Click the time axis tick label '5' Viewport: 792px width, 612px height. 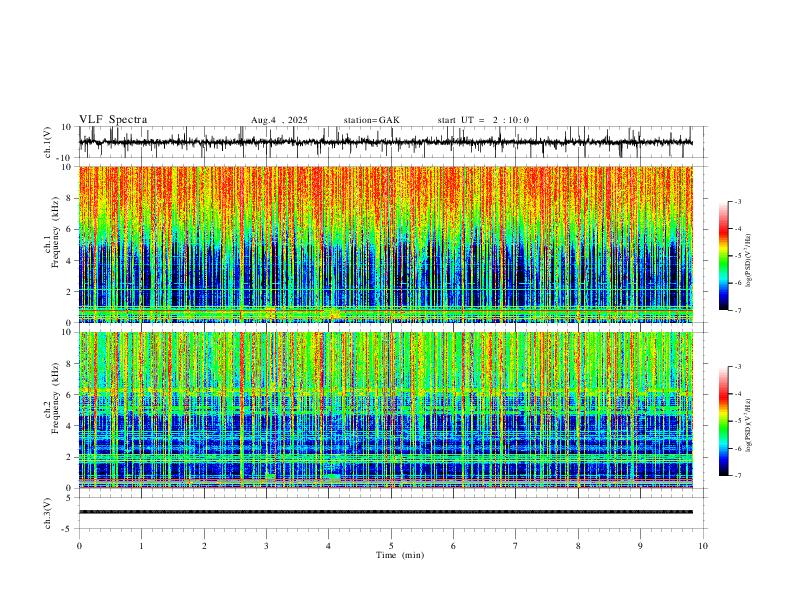pos(391,546)
